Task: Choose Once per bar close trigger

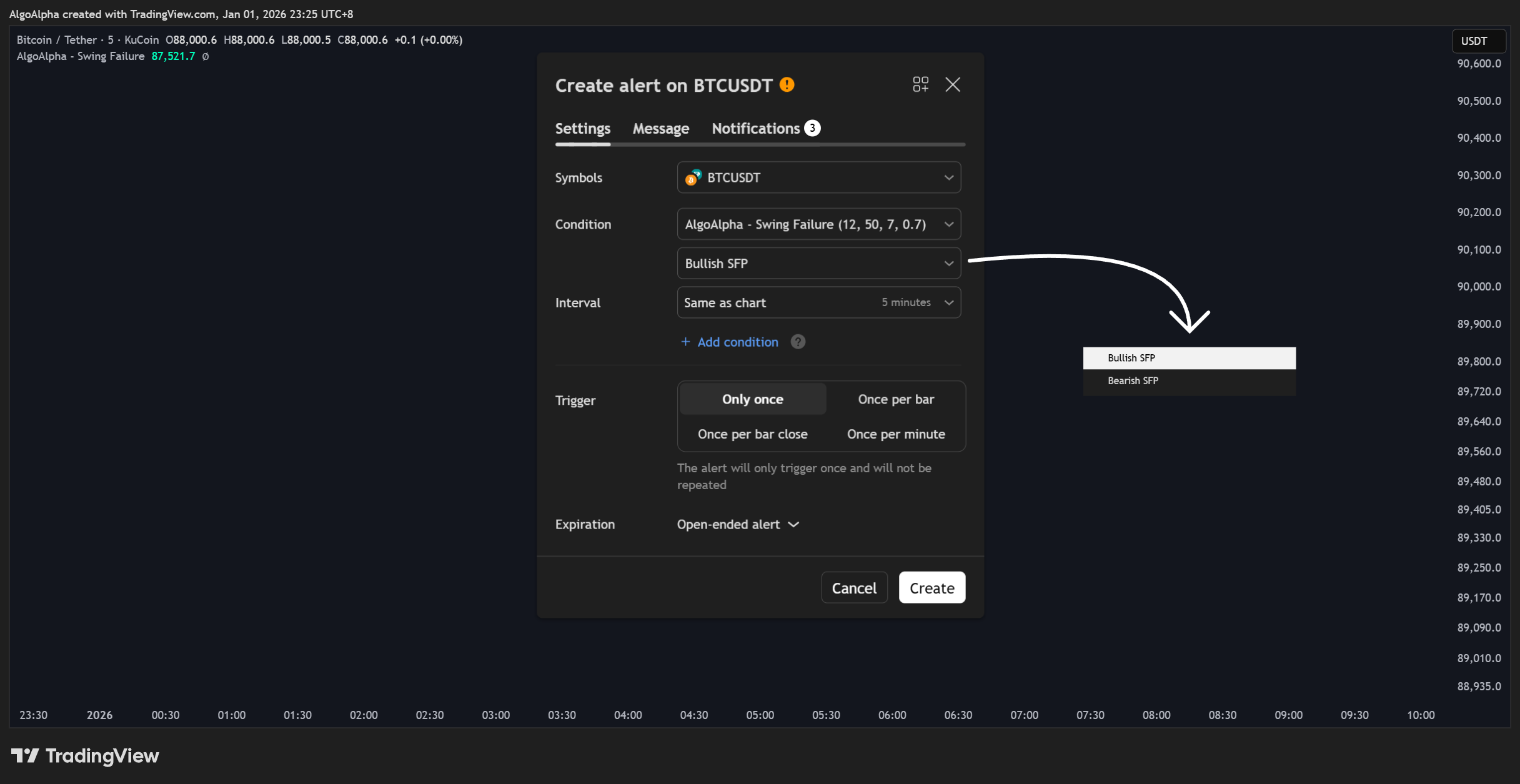Action: pos(752,434)
